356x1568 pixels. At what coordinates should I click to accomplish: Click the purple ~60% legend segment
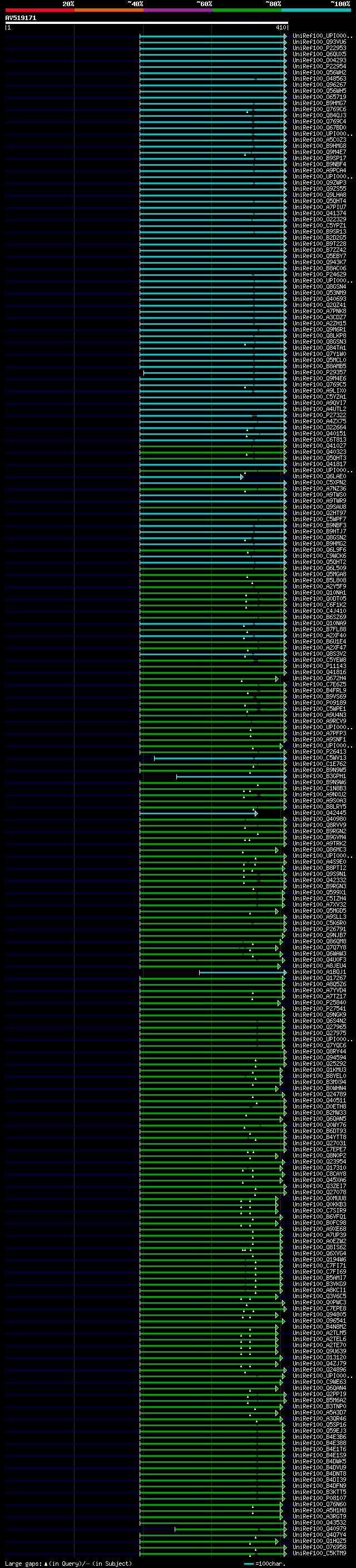coord(179,10)
